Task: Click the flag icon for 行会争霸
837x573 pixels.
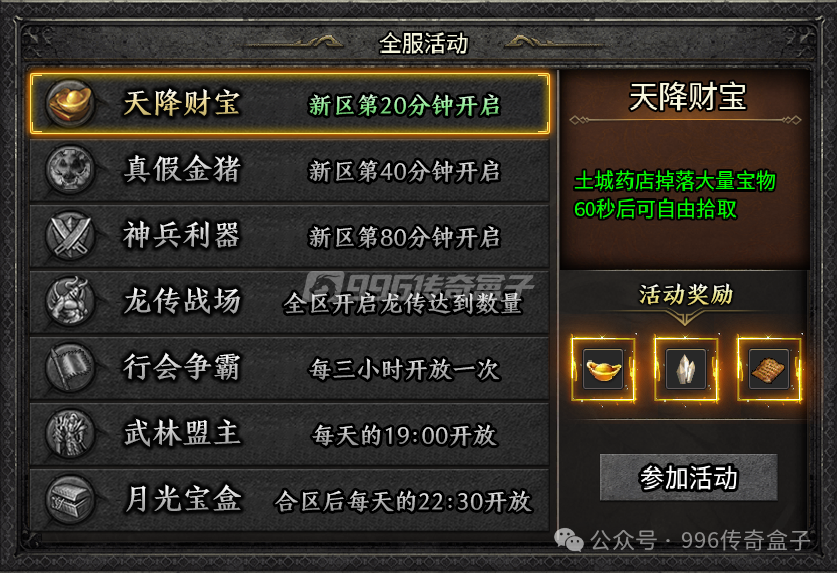Action: click(x=70, y=368)
